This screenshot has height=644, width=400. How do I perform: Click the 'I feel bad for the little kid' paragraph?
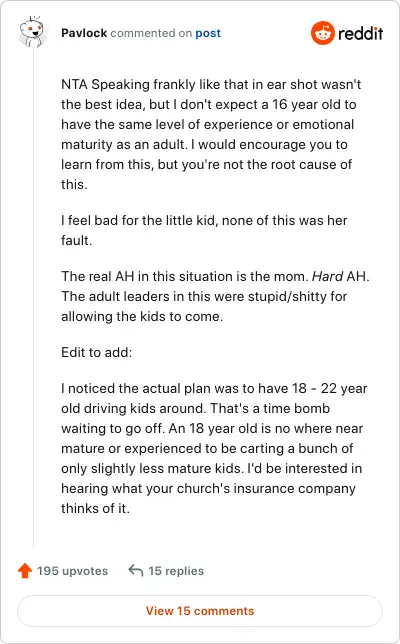204,230
